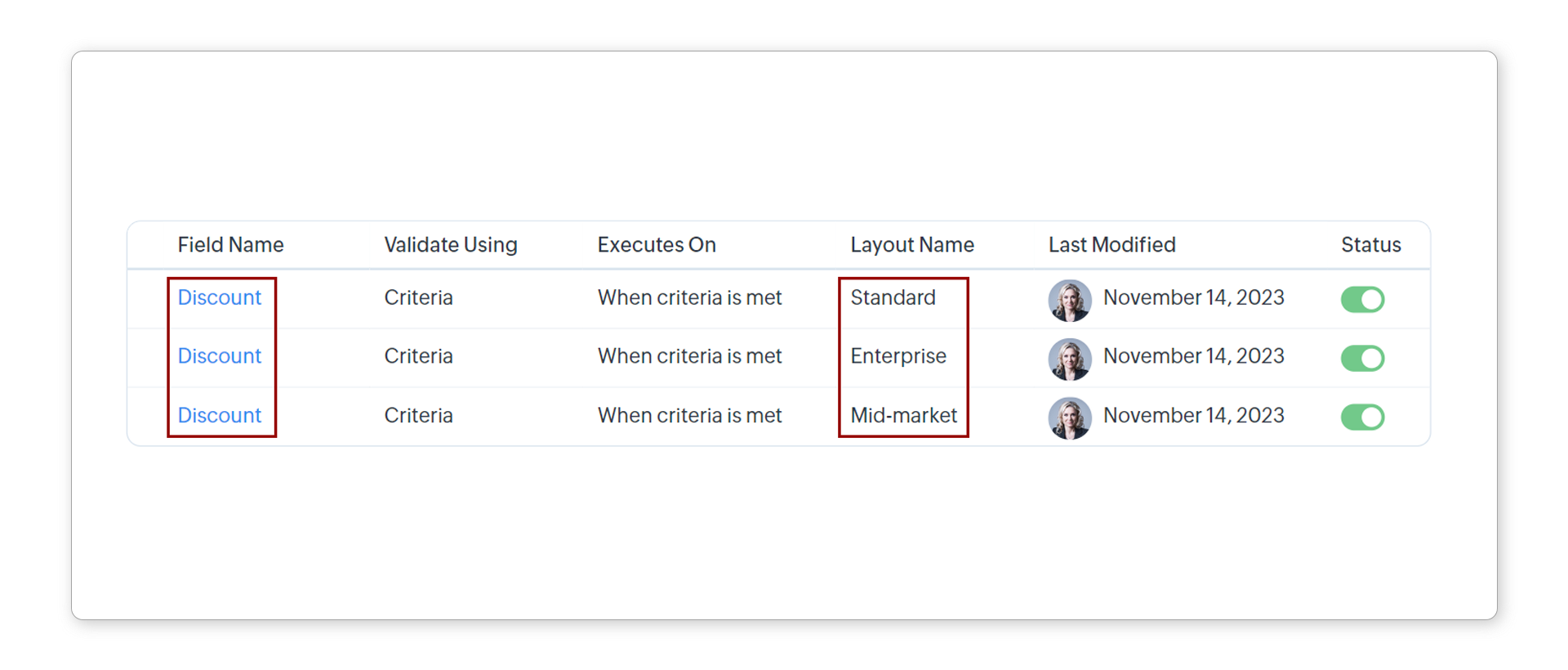Image resolution: width=1568 pixels, height=670 pixels.
Task: Click November 14, 2023 date in Mid-market row
Action: tap(1193, 415)
